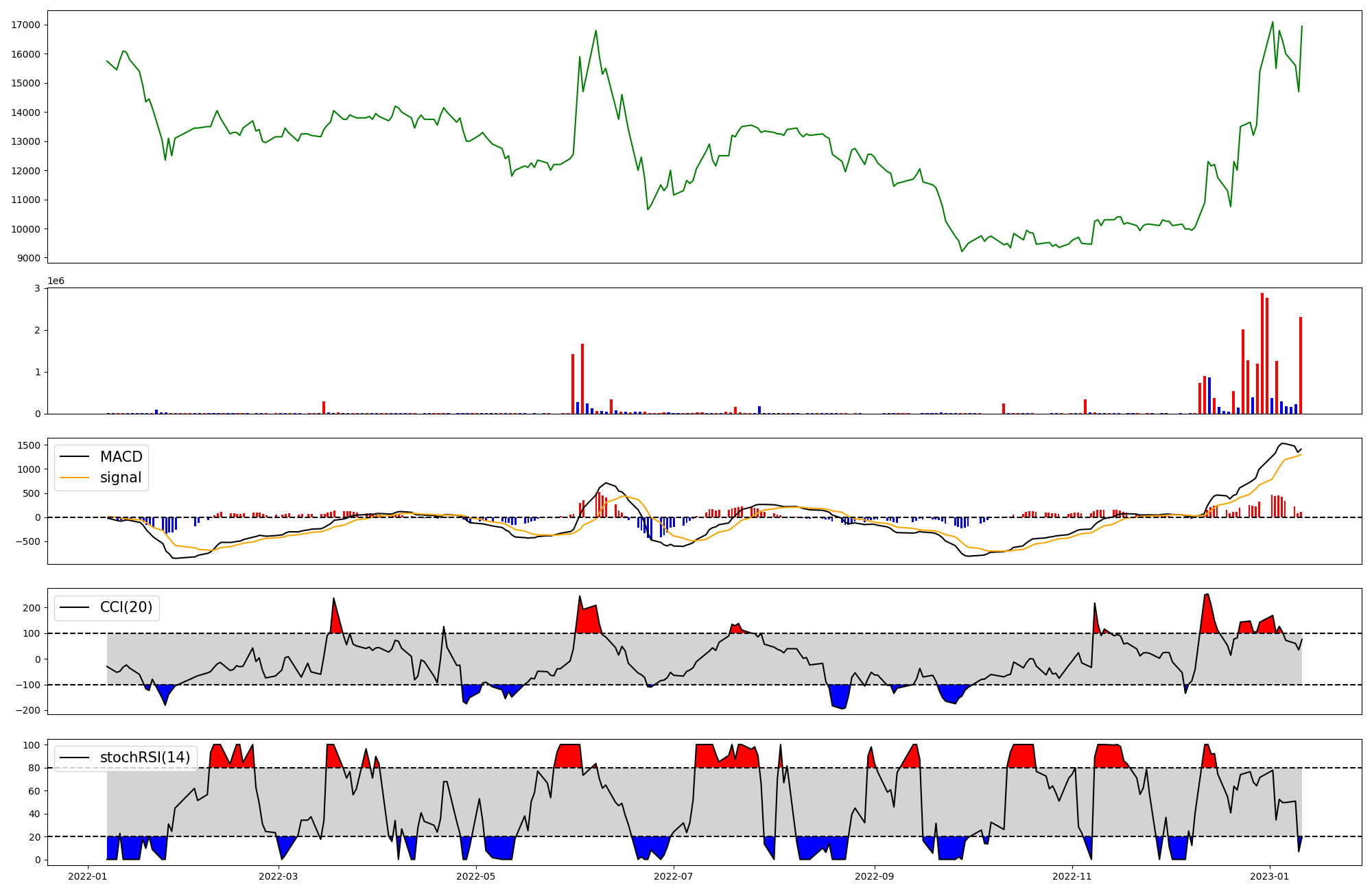Click the 80 tick label on stochRSI chart
The width and height of the screenshot is (1372, 892).
pyautogui.click(x=34, y=768)
